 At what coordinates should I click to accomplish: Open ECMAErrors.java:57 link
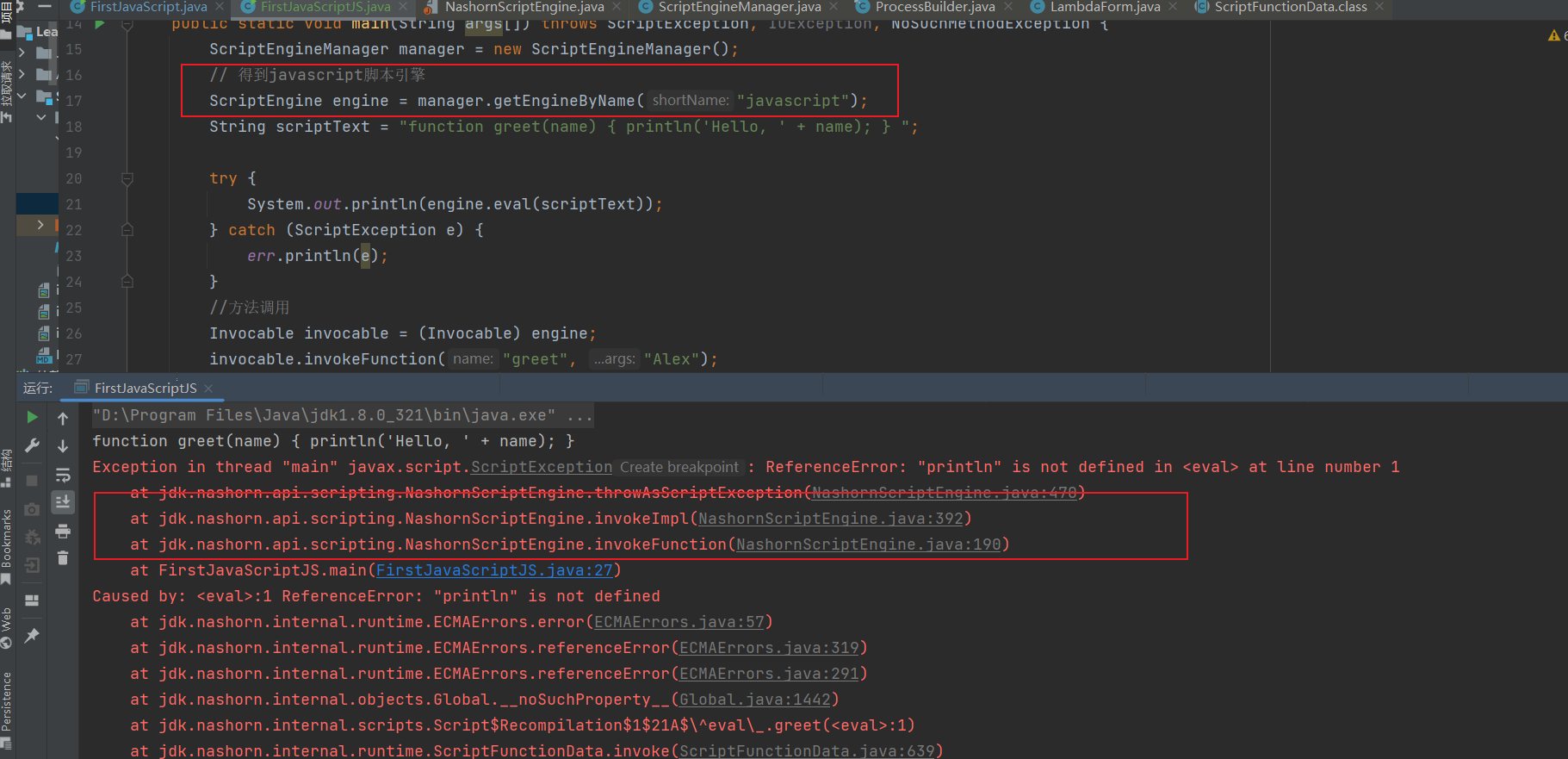679,622
